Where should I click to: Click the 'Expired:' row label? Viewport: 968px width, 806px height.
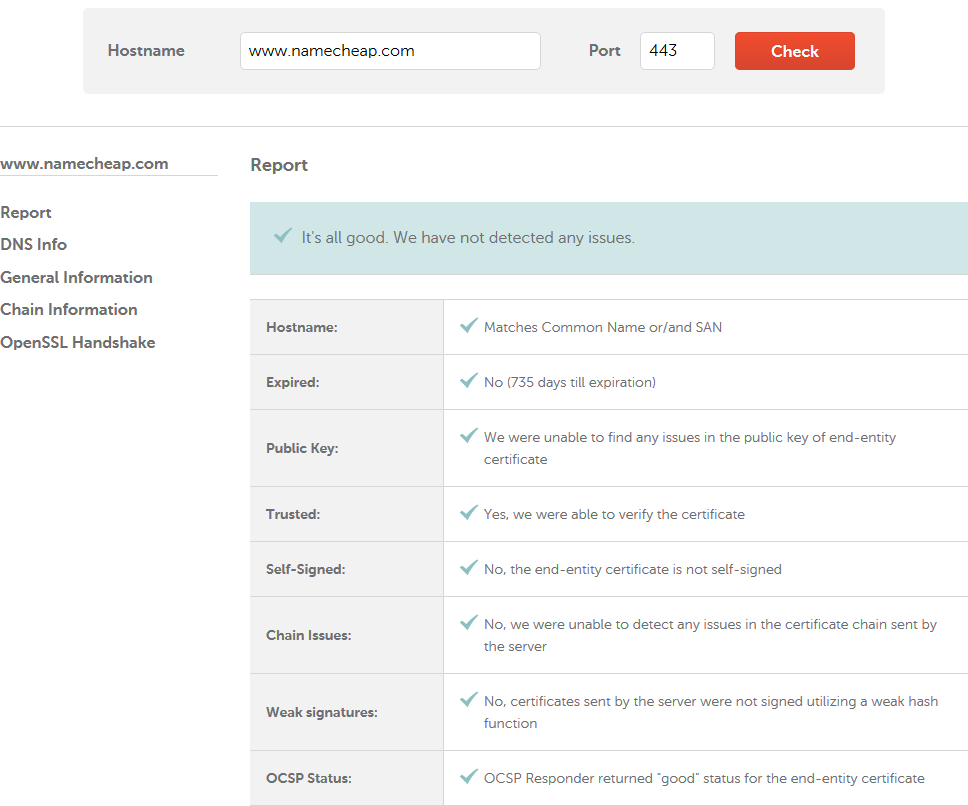coord(293,383)
